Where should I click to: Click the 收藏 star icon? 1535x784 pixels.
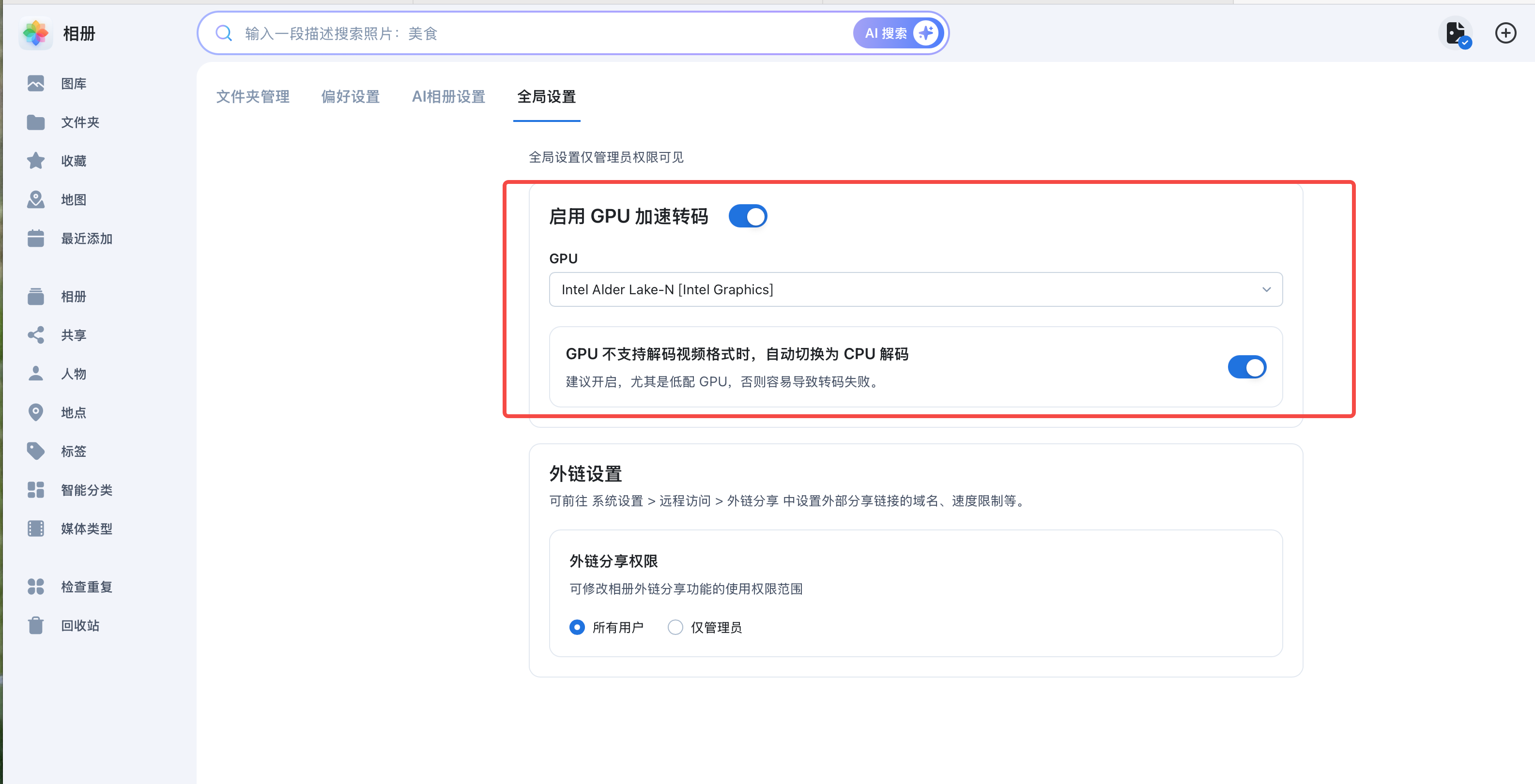click(36, 161)
